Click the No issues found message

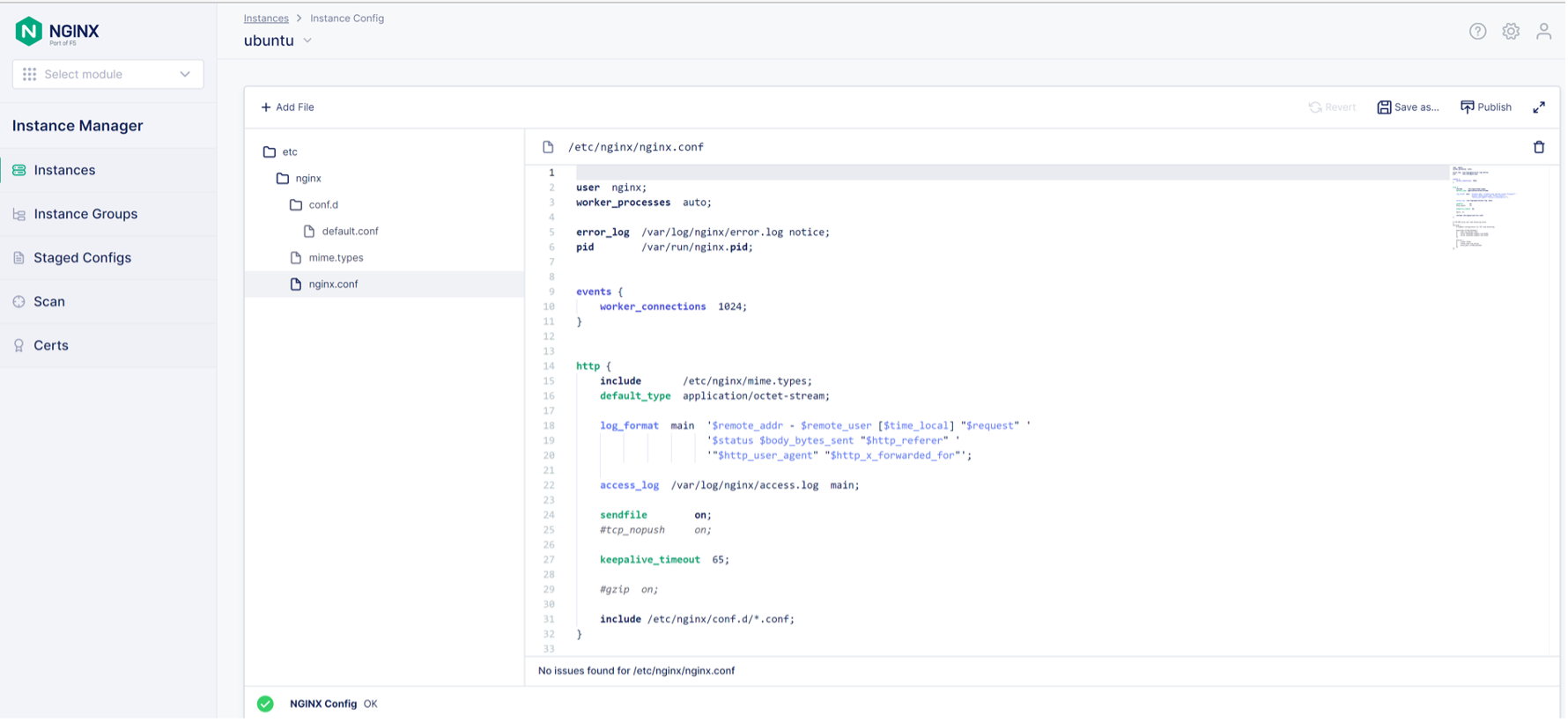click(636, 672)
